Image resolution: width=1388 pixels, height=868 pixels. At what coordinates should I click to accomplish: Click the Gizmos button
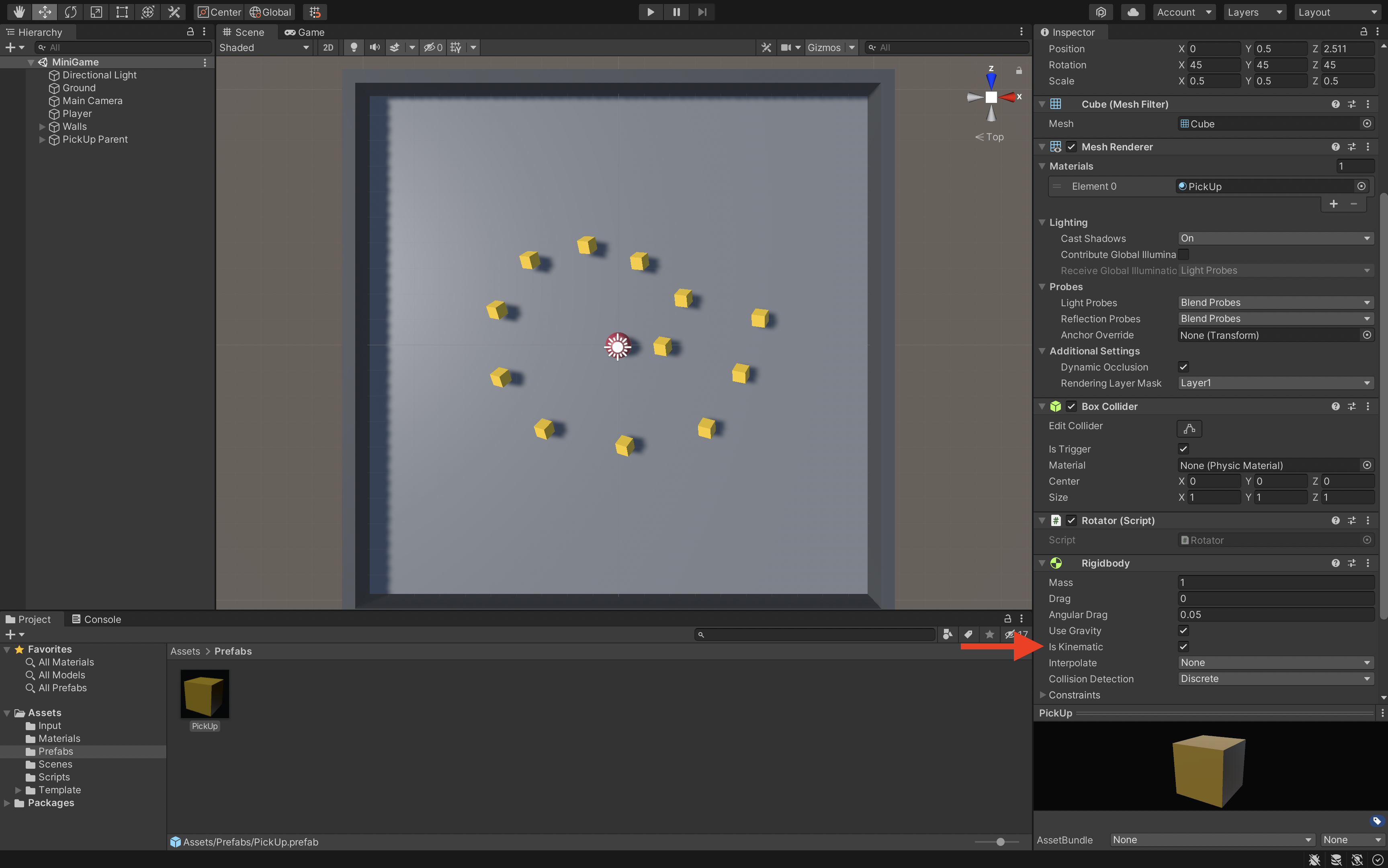click(x=823, y=48)
